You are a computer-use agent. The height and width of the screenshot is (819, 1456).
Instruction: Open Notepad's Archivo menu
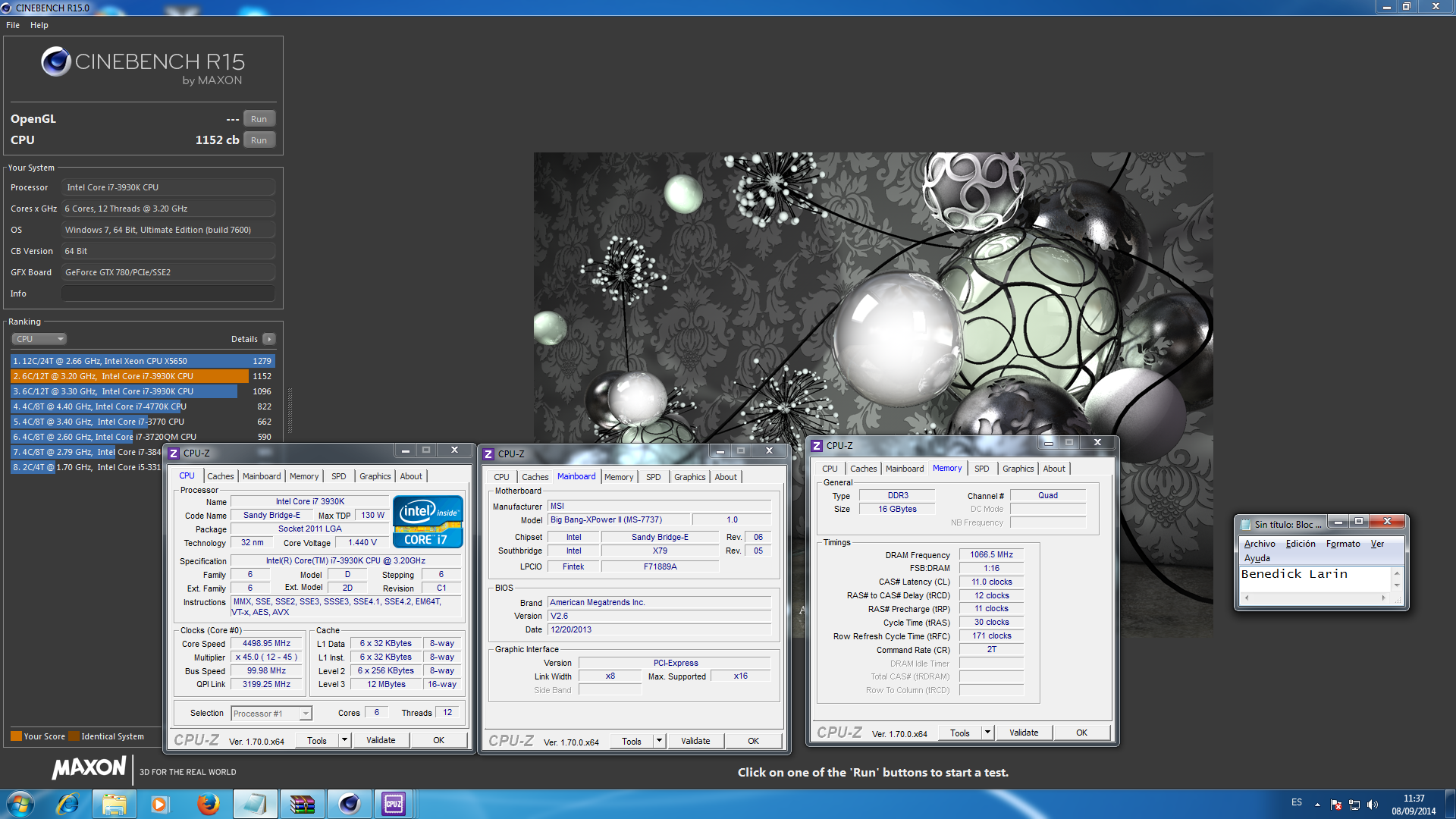click(x=1260, y=544)
